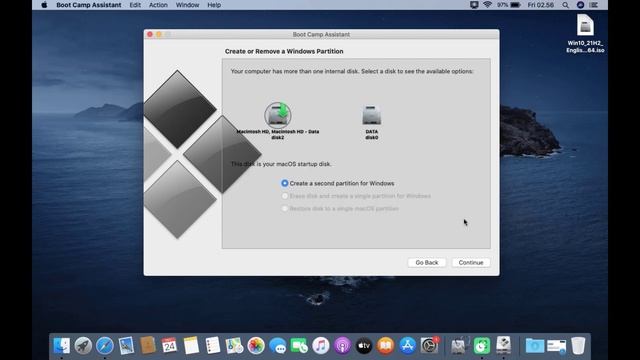Open the Help menu
The image size is (640, 360).
coord(214,5)
